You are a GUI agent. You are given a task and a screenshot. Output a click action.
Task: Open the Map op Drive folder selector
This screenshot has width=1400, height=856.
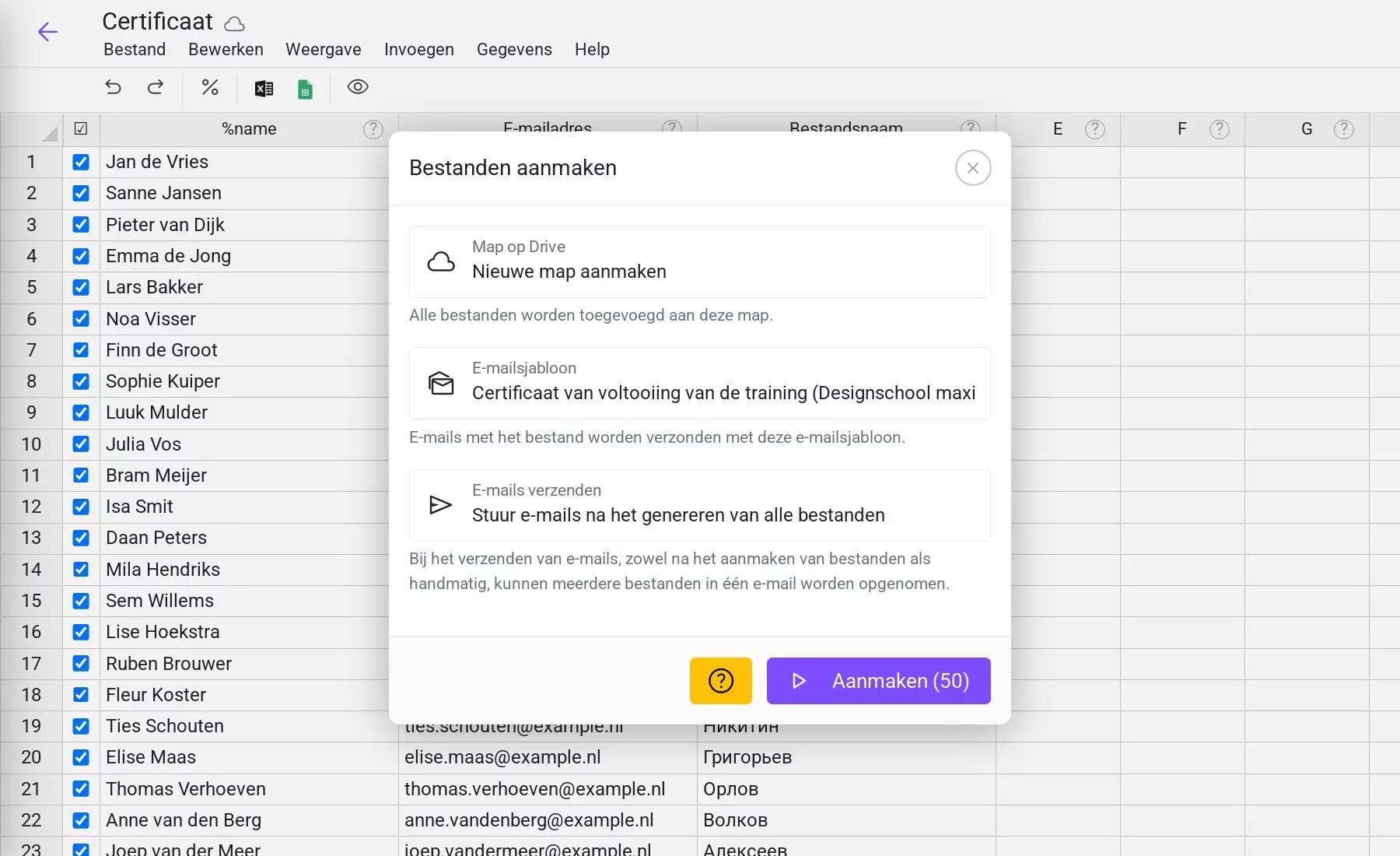pos(700,261)
